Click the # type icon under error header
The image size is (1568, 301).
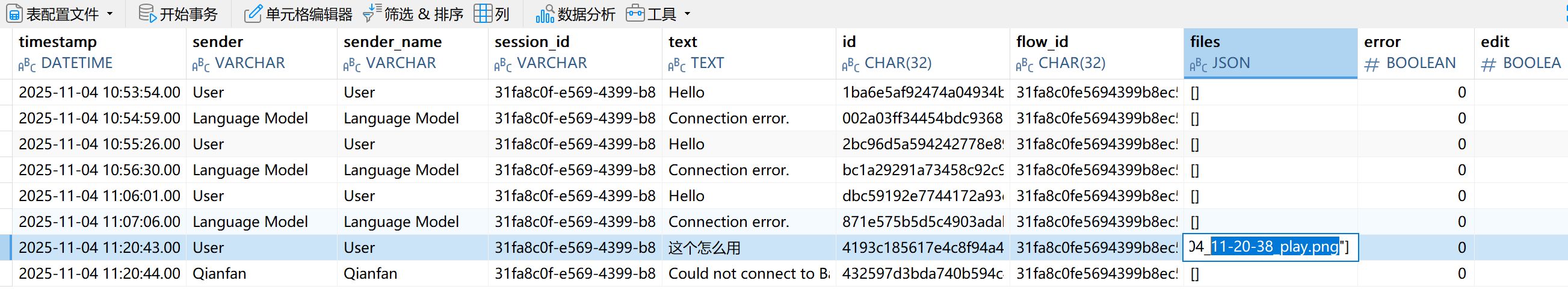click(1371, 64)
